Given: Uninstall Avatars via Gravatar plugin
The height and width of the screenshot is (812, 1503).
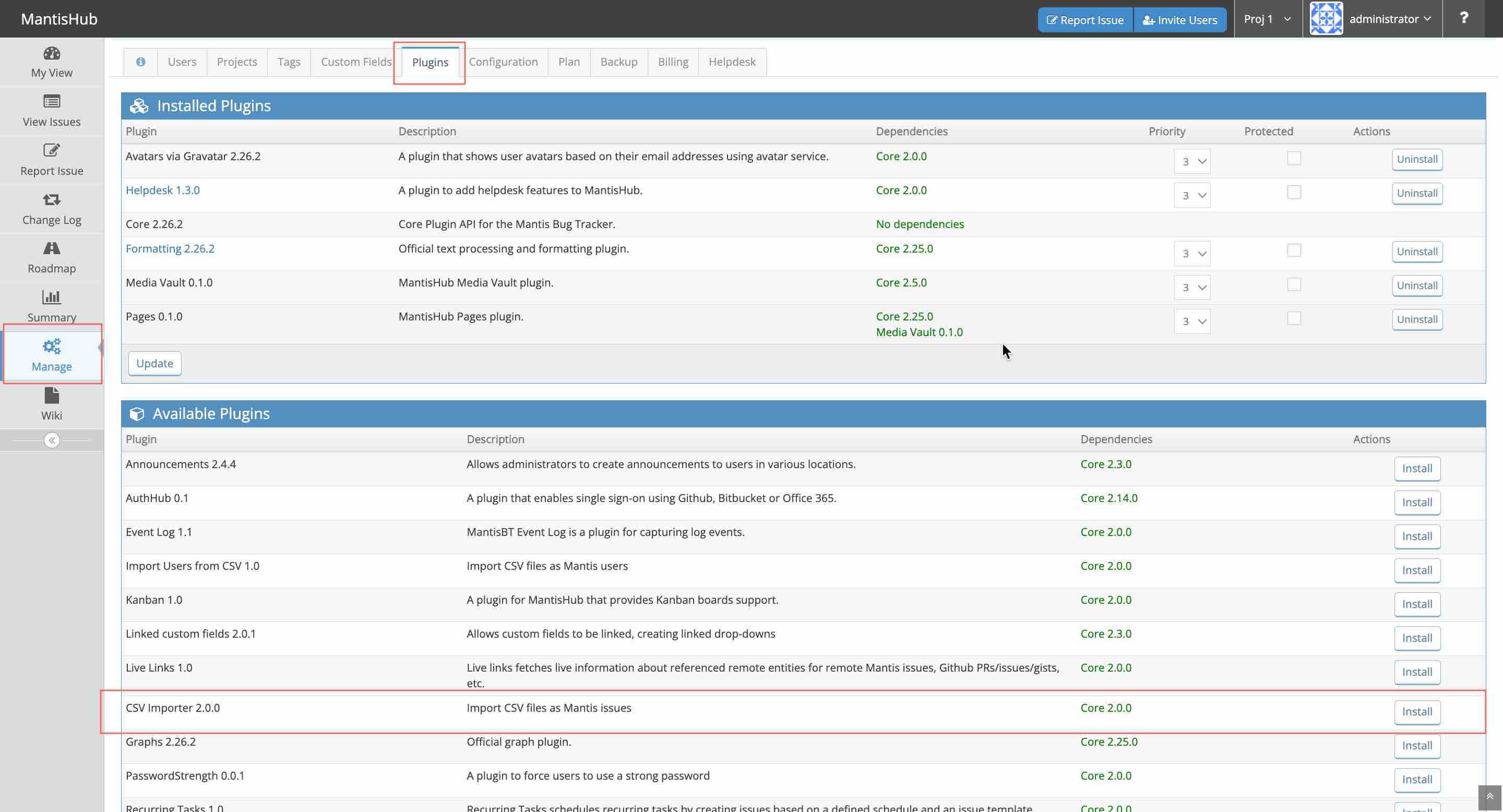Looking at the screenshot, I should pyautogui.click(x=1417, y=159).
